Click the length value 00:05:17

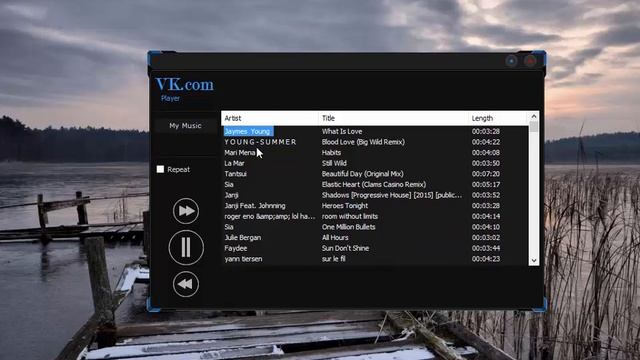(x=486, y=184)
